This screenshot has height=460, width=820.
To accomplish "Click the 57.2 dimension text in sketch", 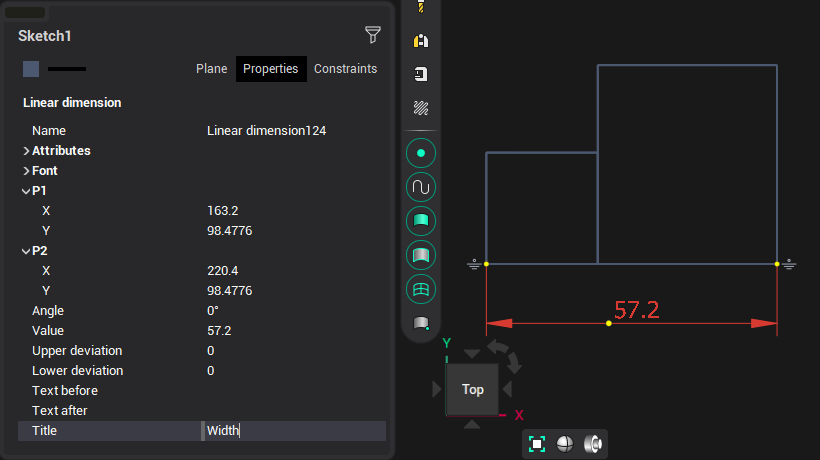I will [x=636, y=310].
